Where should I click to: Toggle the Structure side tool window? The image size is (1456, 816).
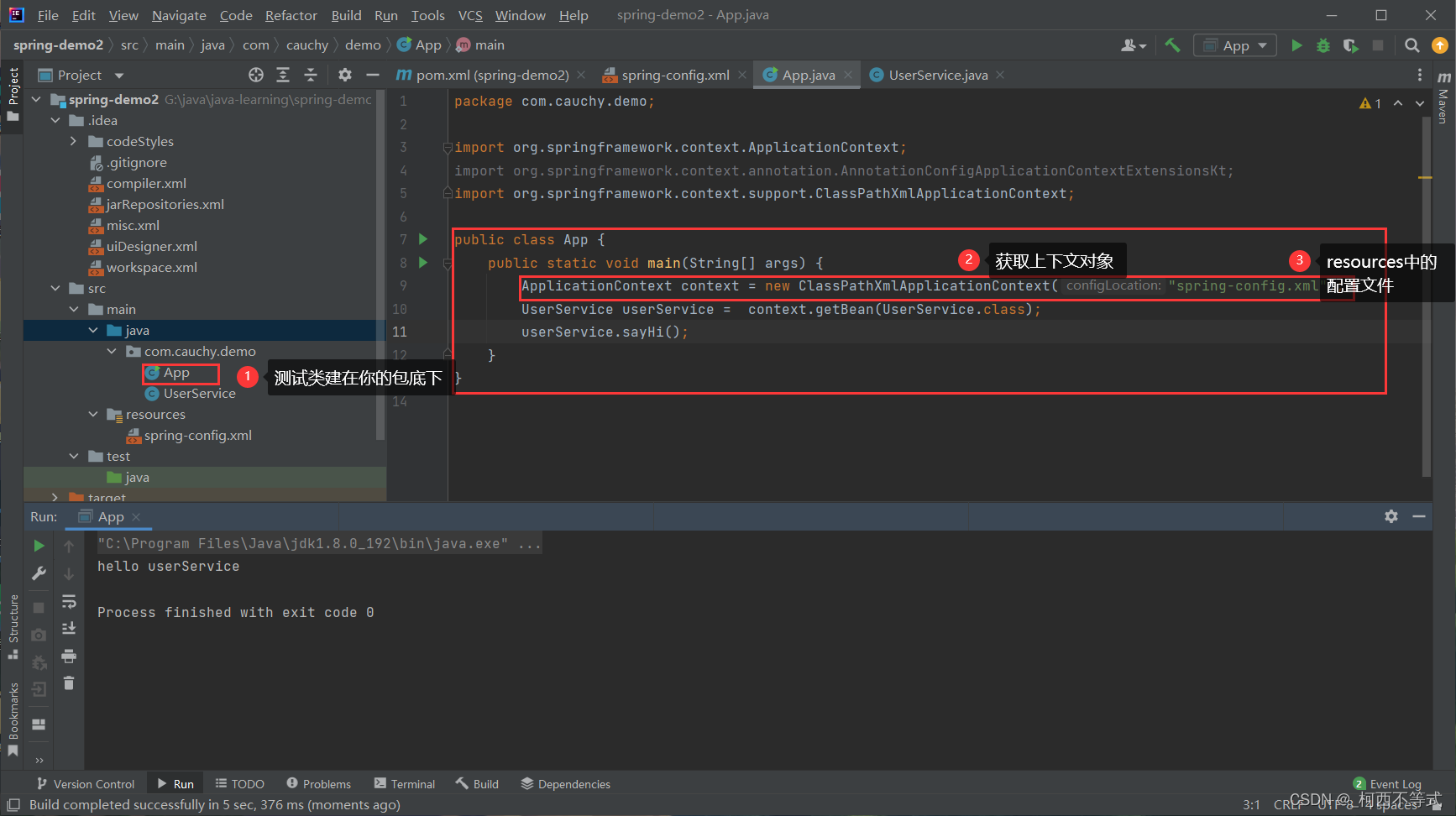[13, 626]
